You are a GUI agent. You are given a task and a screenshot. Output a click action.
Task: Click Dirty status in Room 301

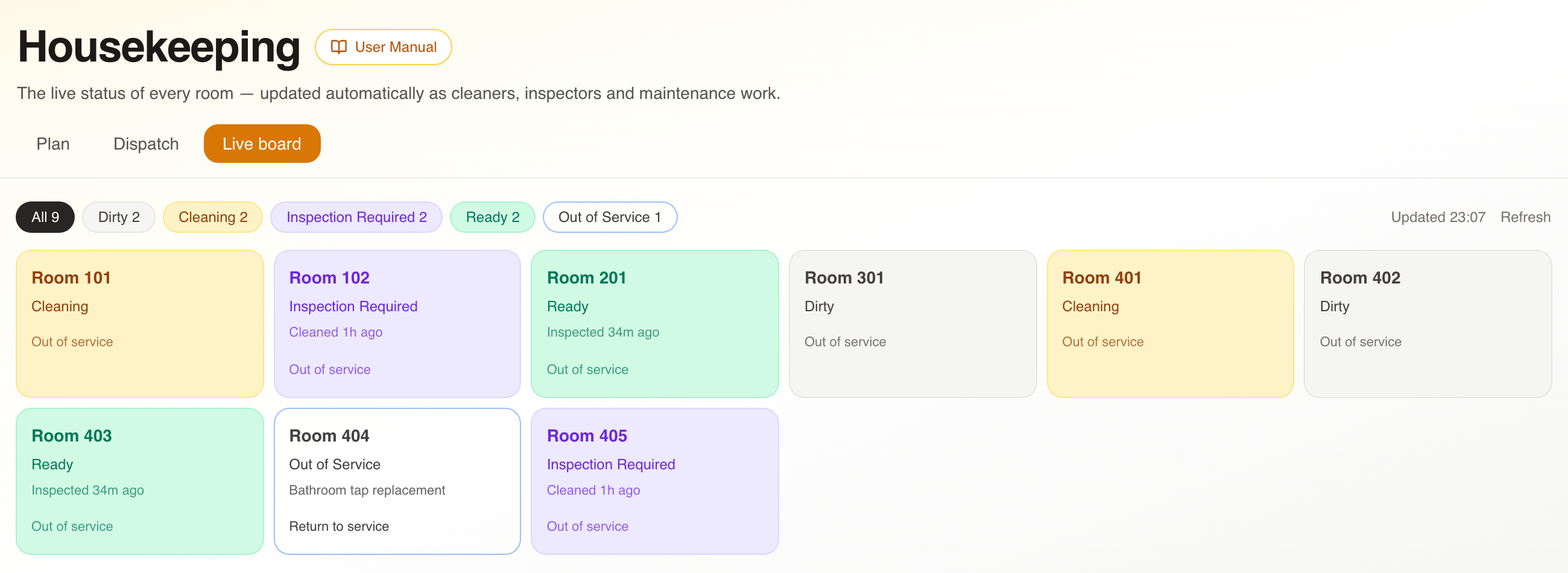[819, 306]
